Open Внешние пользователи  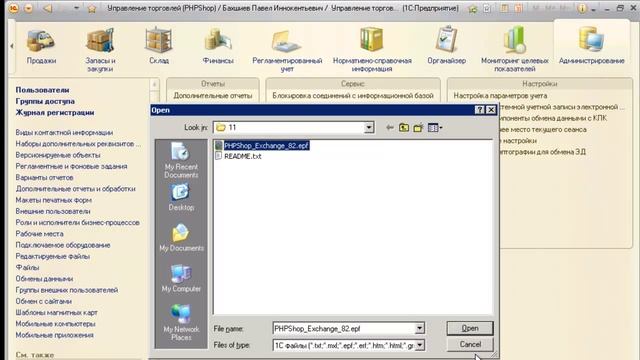(53, 211)
